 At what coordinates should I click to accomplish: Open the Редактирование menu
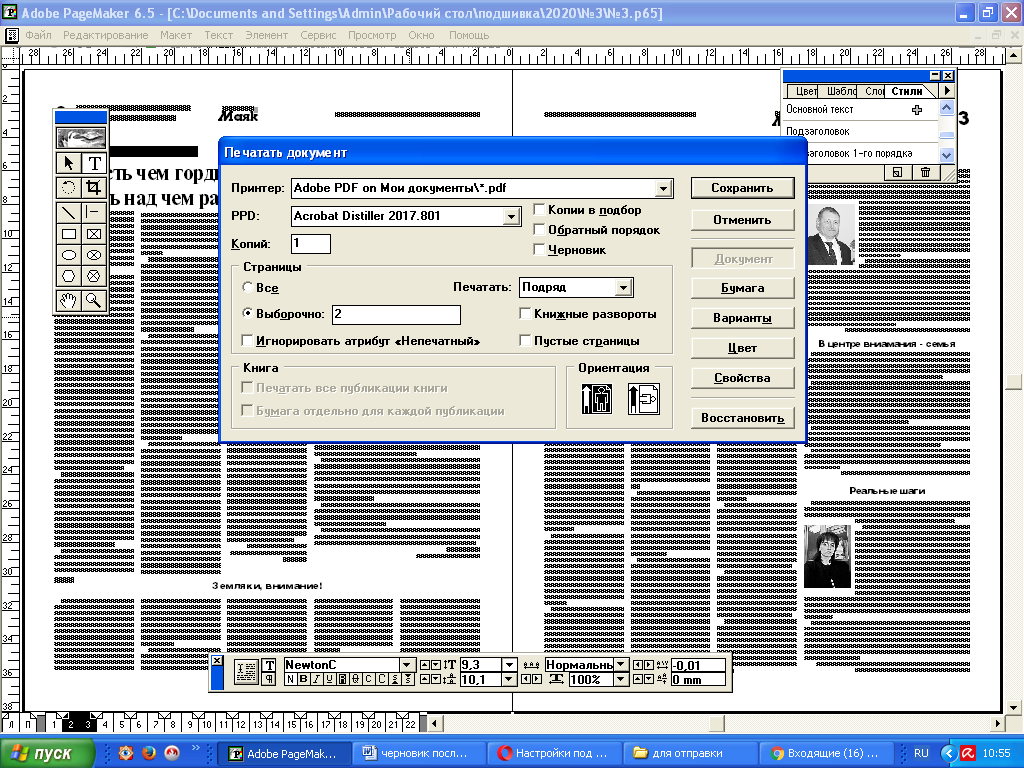point(105,35)
